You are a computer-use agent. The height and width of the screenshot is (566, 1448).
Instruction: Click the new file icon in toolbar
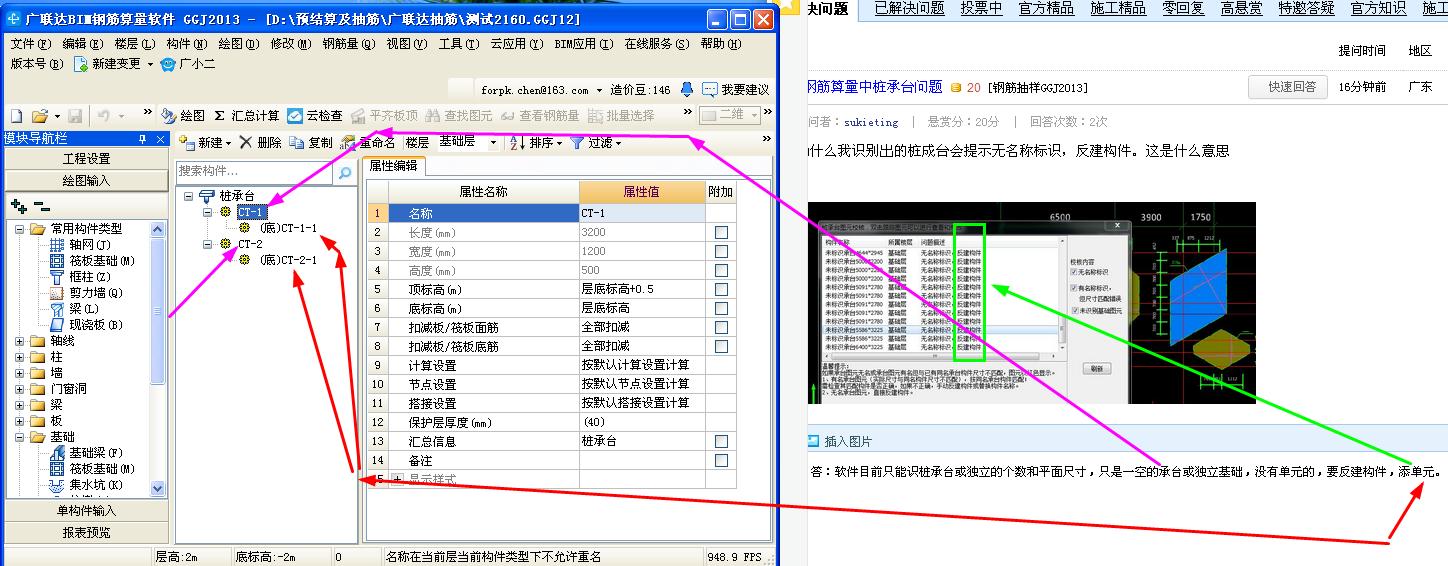pyautogui.click(x=16, y=116)
